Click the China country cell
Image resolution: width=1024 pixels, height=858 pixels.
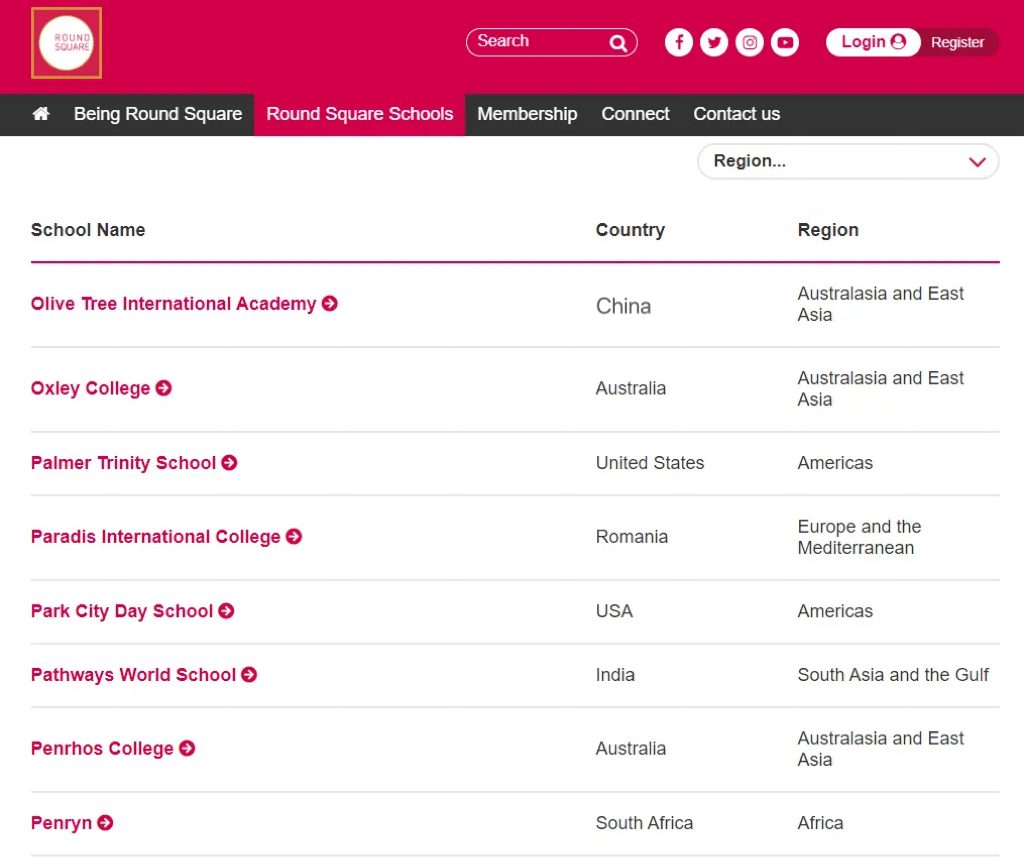click(x=623, y=306)
